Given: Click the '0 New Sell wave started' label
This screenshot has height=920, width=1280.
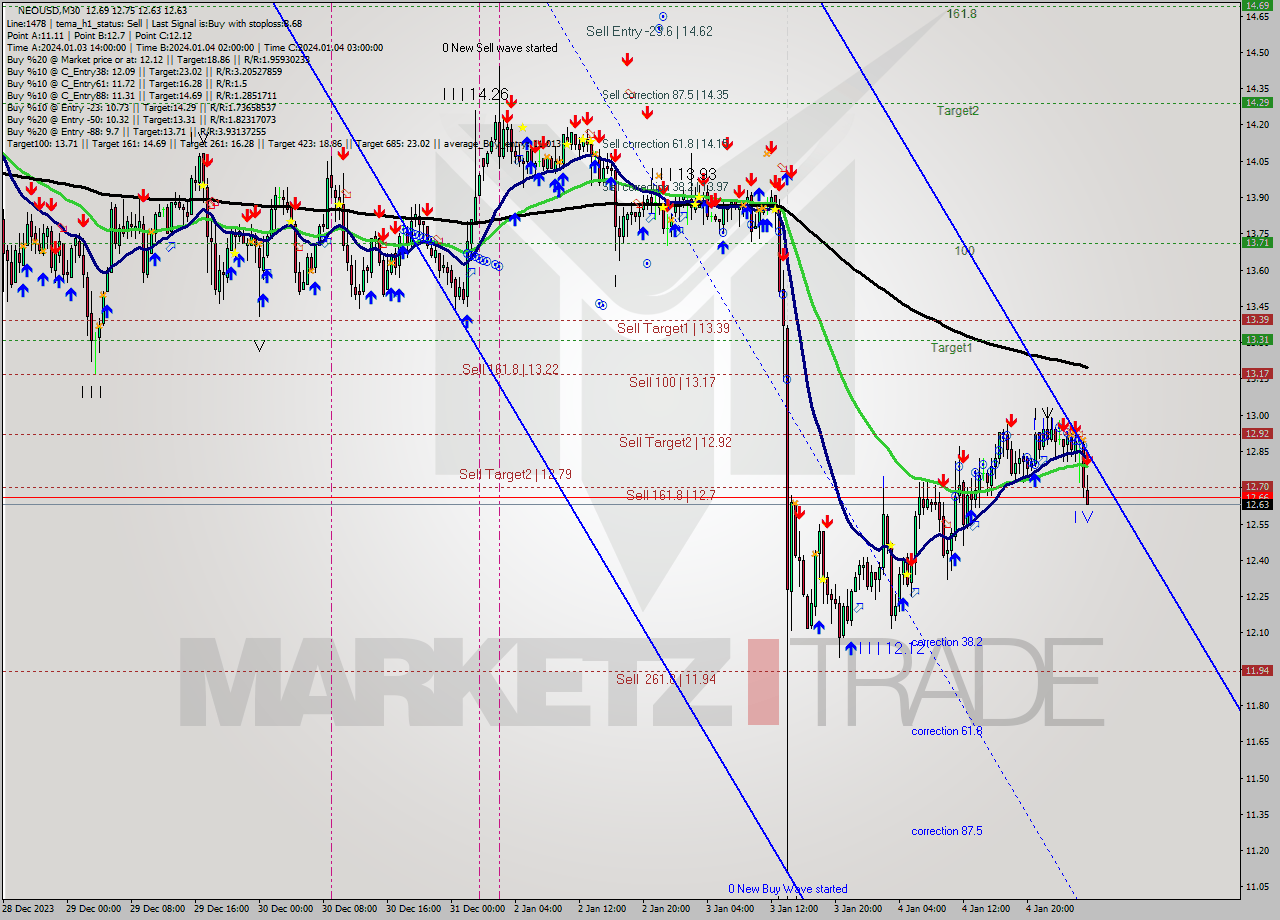Looking at the screenshot, I should click(x=500, y=48).
